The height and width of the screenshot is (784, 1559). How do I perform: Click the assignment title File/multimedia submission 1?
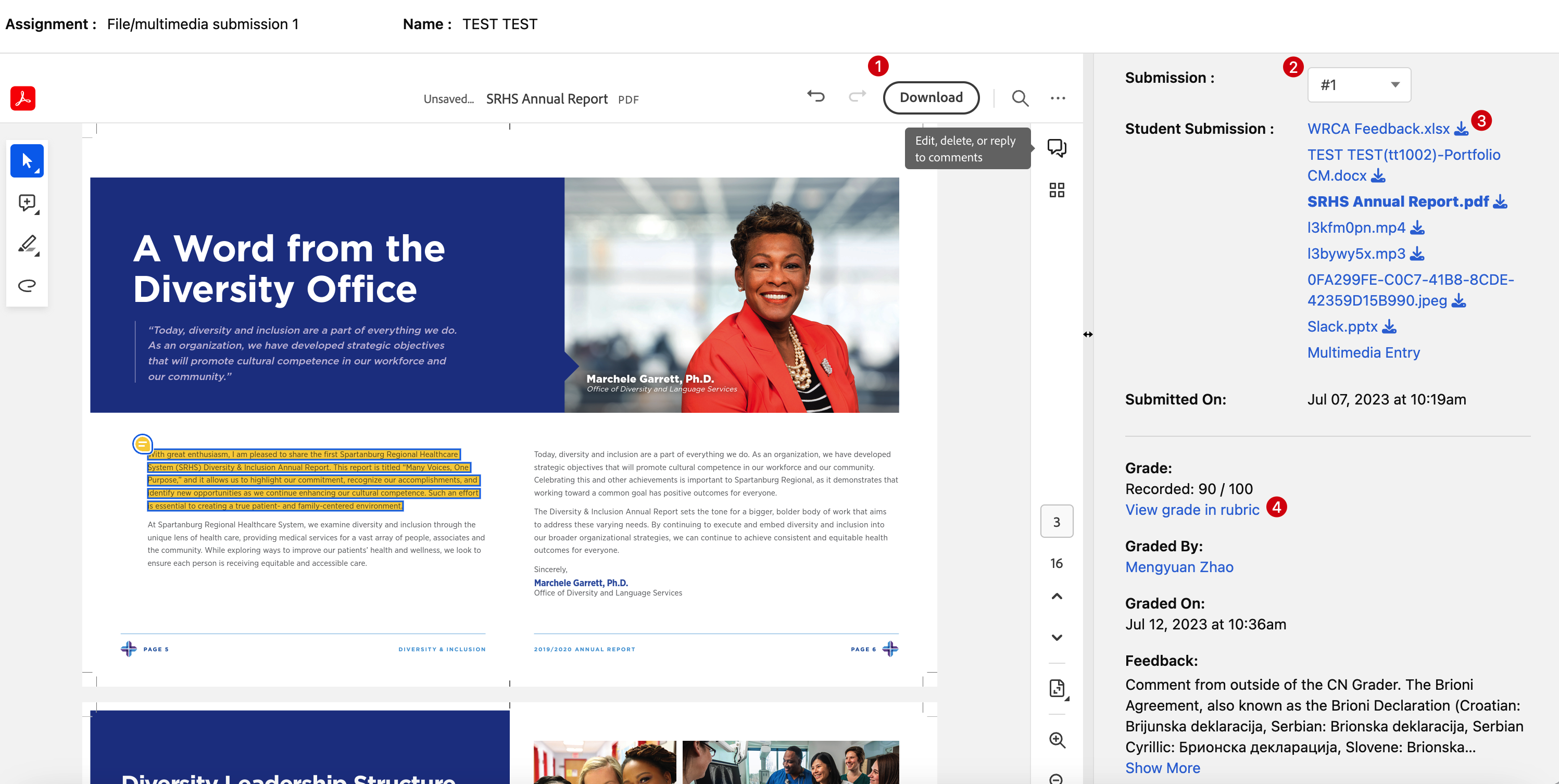pos(203,24)
